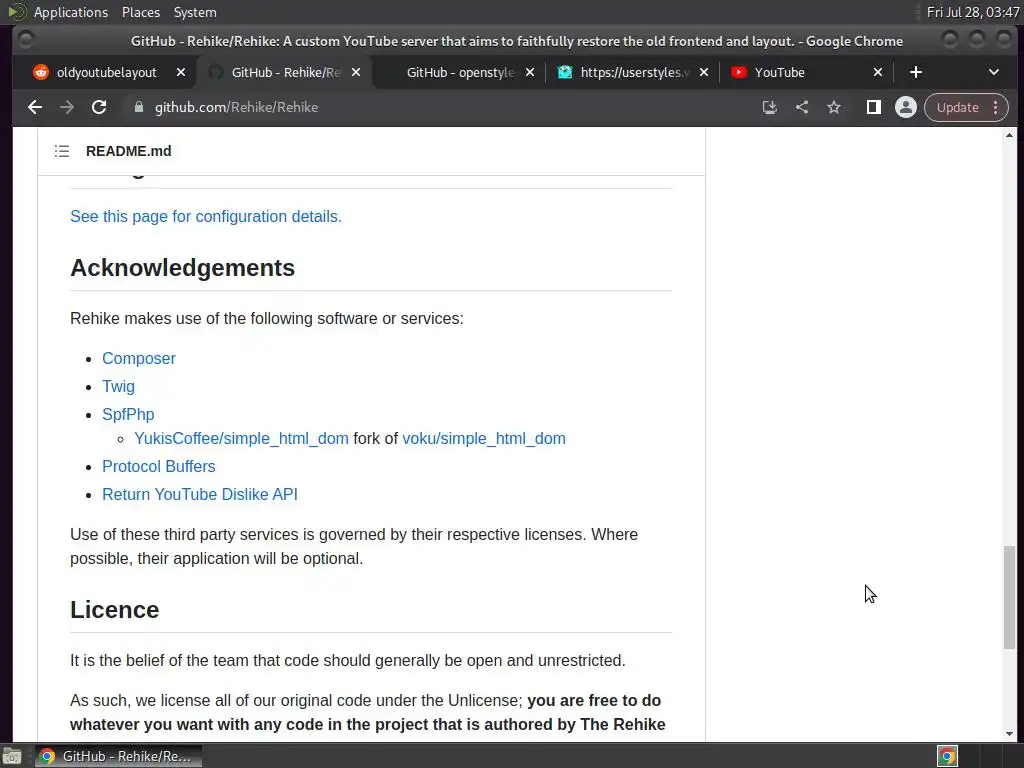Click the page vertical scrollbar thumb
This screenshot has height=768, width=1024.
point(1010,597)
